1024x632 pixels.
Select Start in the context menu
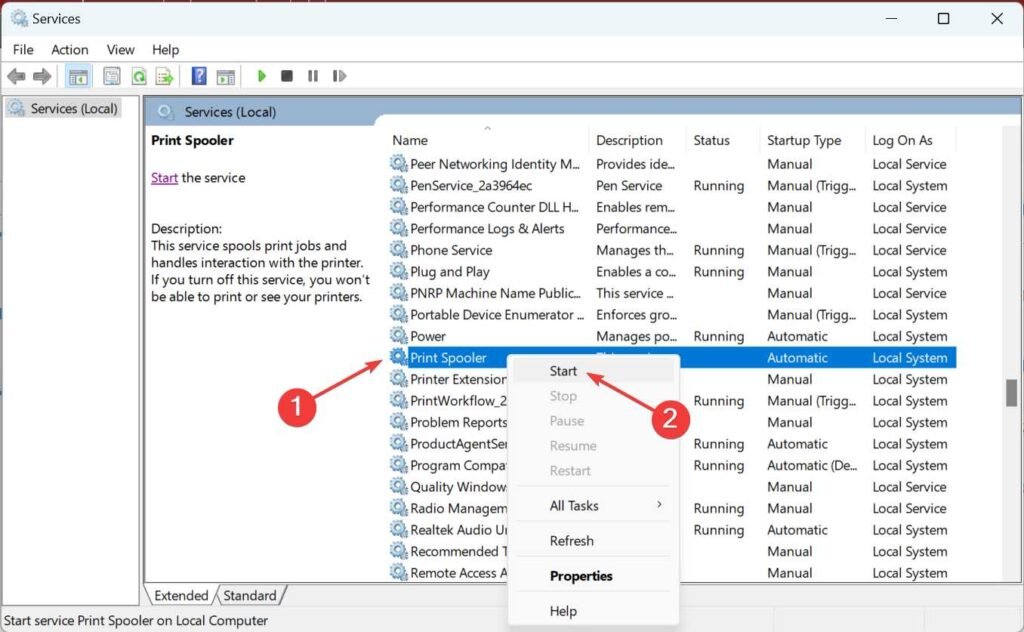pyautogui.click(x=563, y=370)
